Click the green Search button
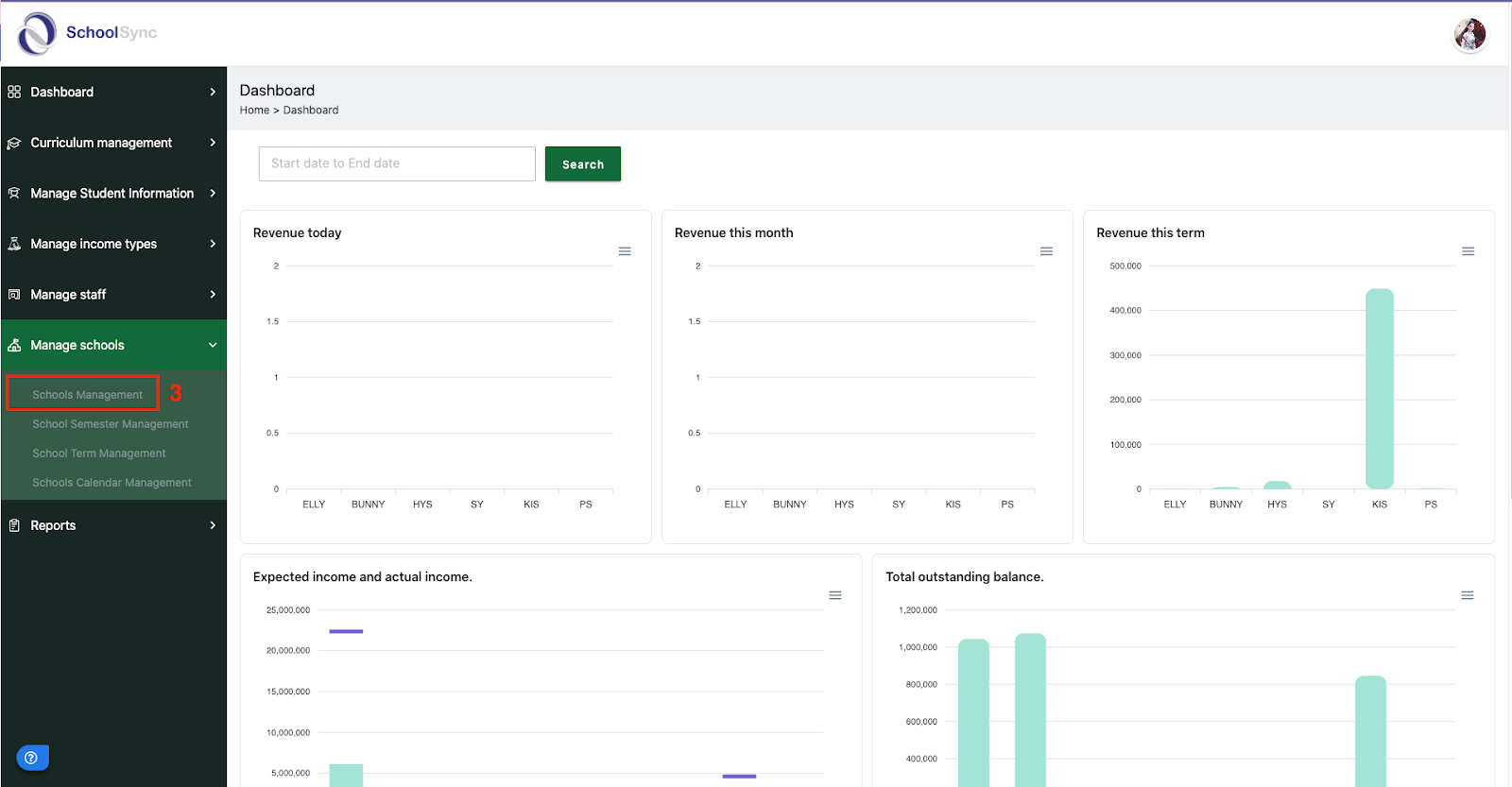The height and width of the screenshot is (787, 1512). 583,163
